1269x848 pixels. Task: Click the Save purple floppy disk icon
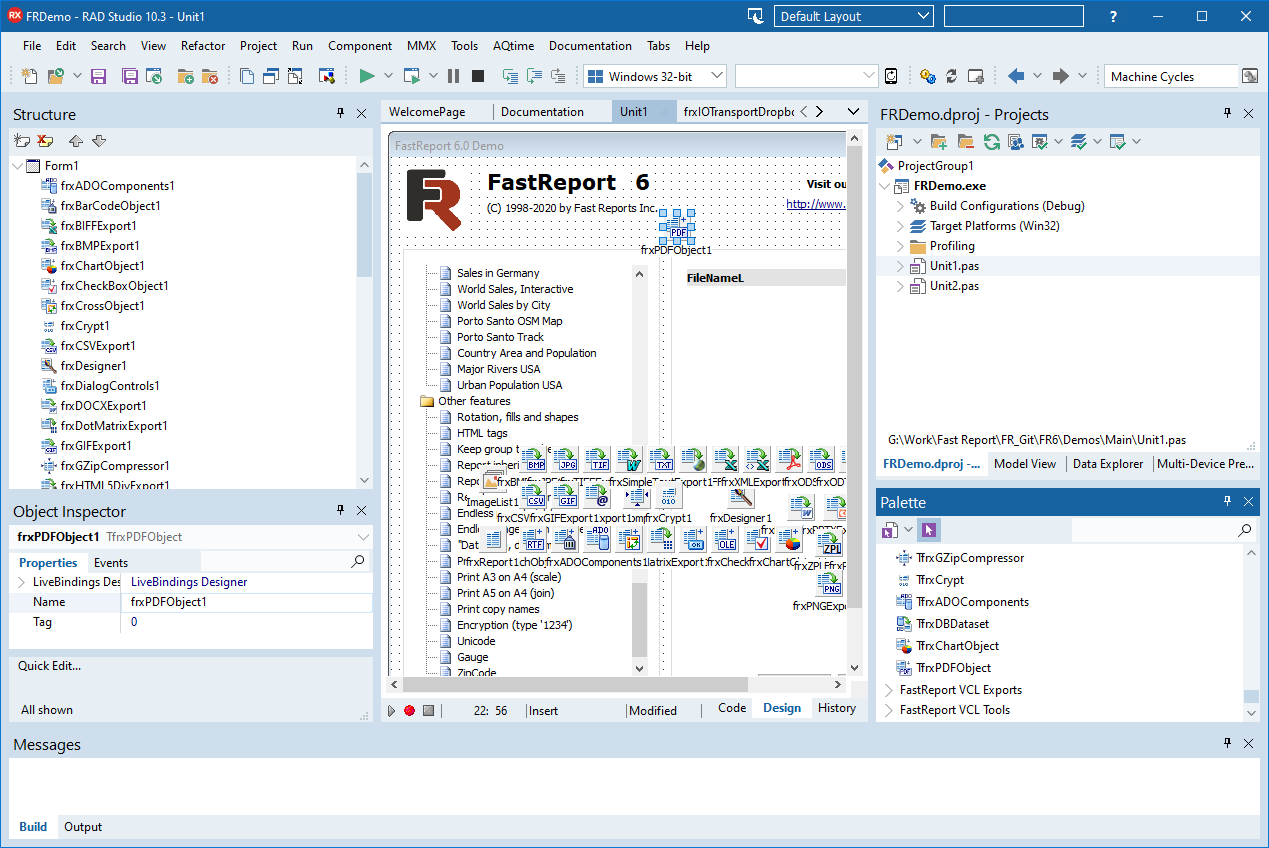click(98, 76)
